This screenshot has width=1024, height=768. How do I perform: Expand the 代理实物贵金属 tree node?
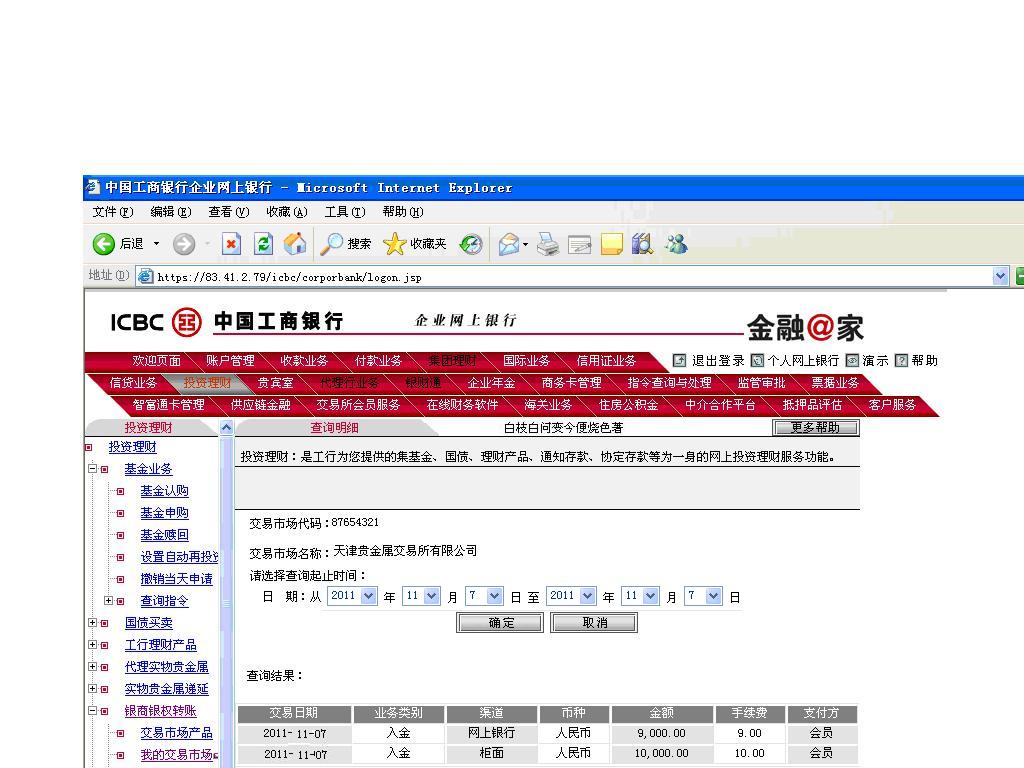click(93, 667)
